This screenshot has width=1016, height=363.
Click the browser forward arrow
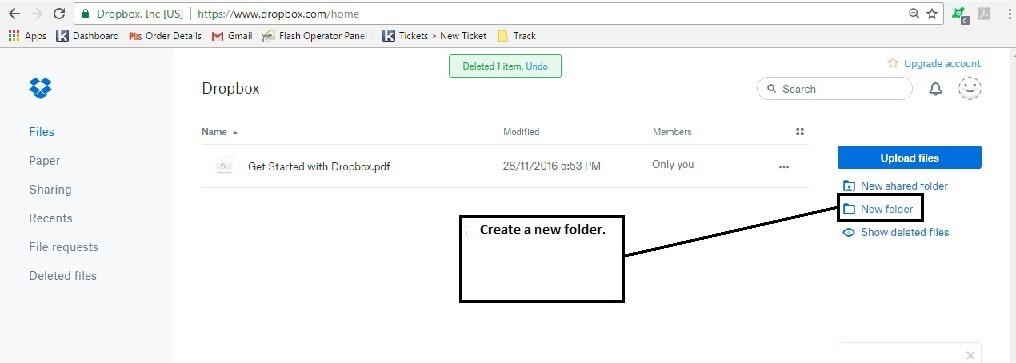37,14
